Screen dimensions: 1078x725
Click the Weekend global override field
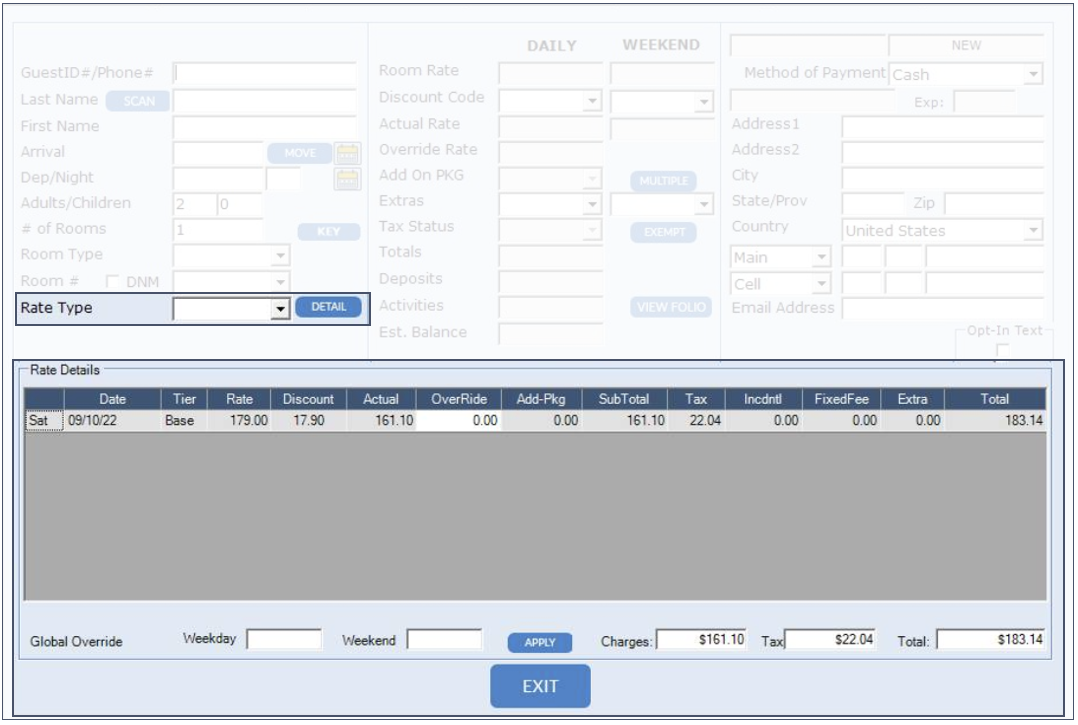click(x=444, y=640)
